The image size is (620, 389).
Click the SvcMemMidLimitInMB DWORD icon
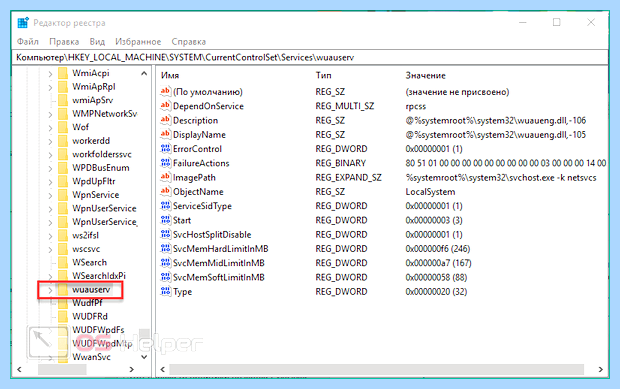[x=165, y=262]
